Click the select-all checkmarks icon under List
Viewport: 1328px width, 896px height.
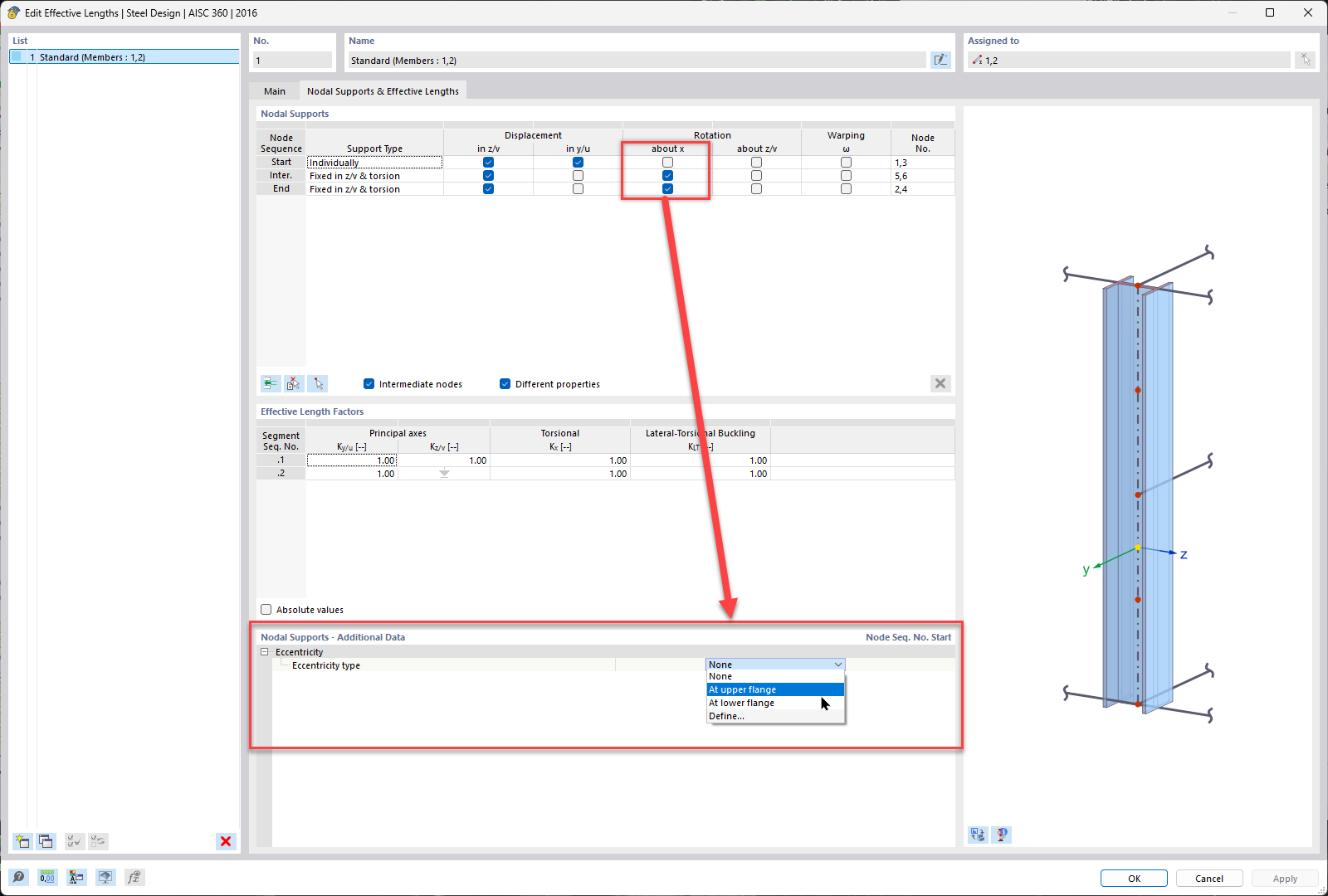[x=74, y=841]
